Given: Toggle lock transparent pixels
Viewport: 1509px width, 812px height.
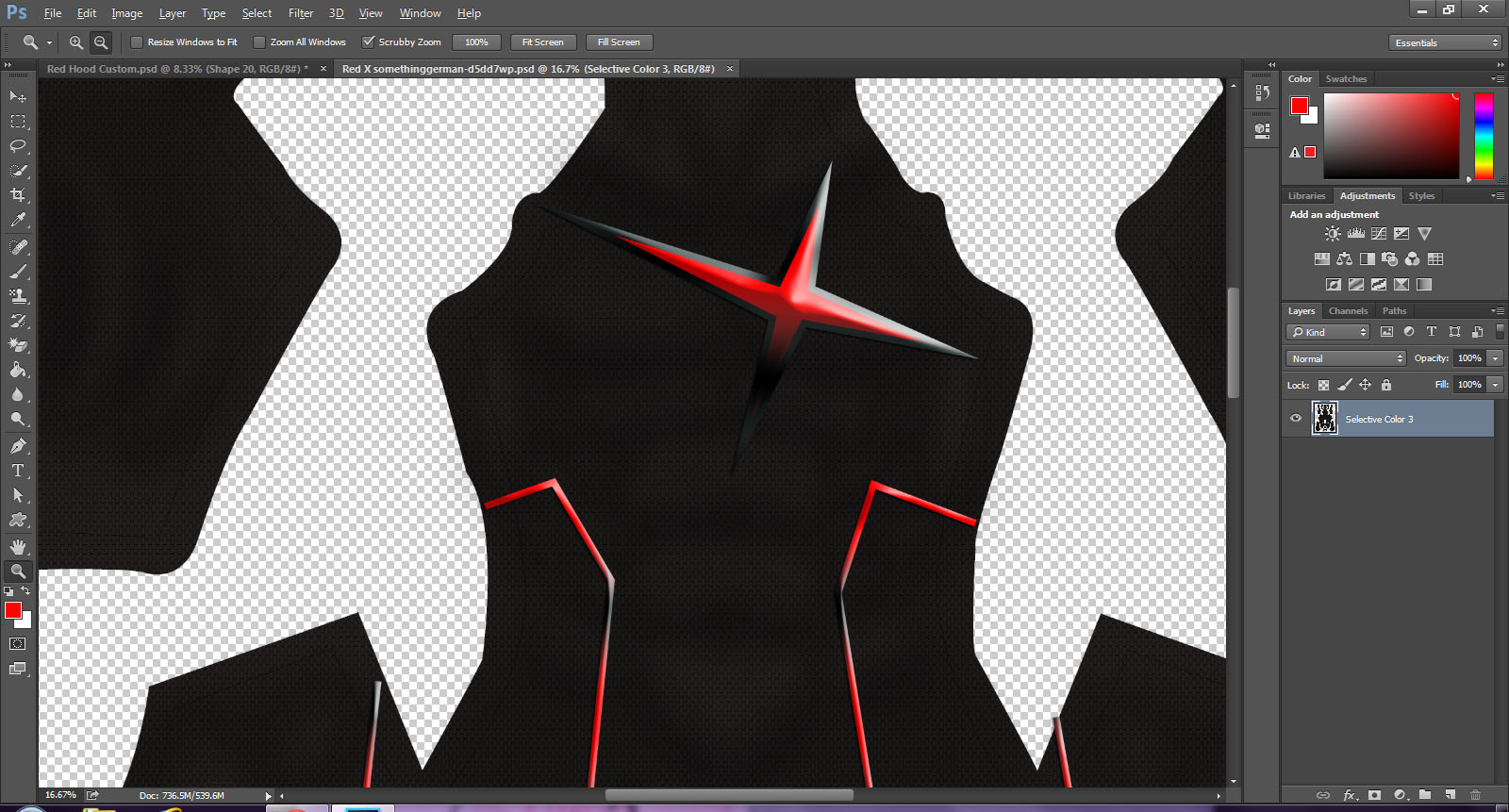Looking at the screenshot, I should pyautogui.click(x=1323, y=385).
